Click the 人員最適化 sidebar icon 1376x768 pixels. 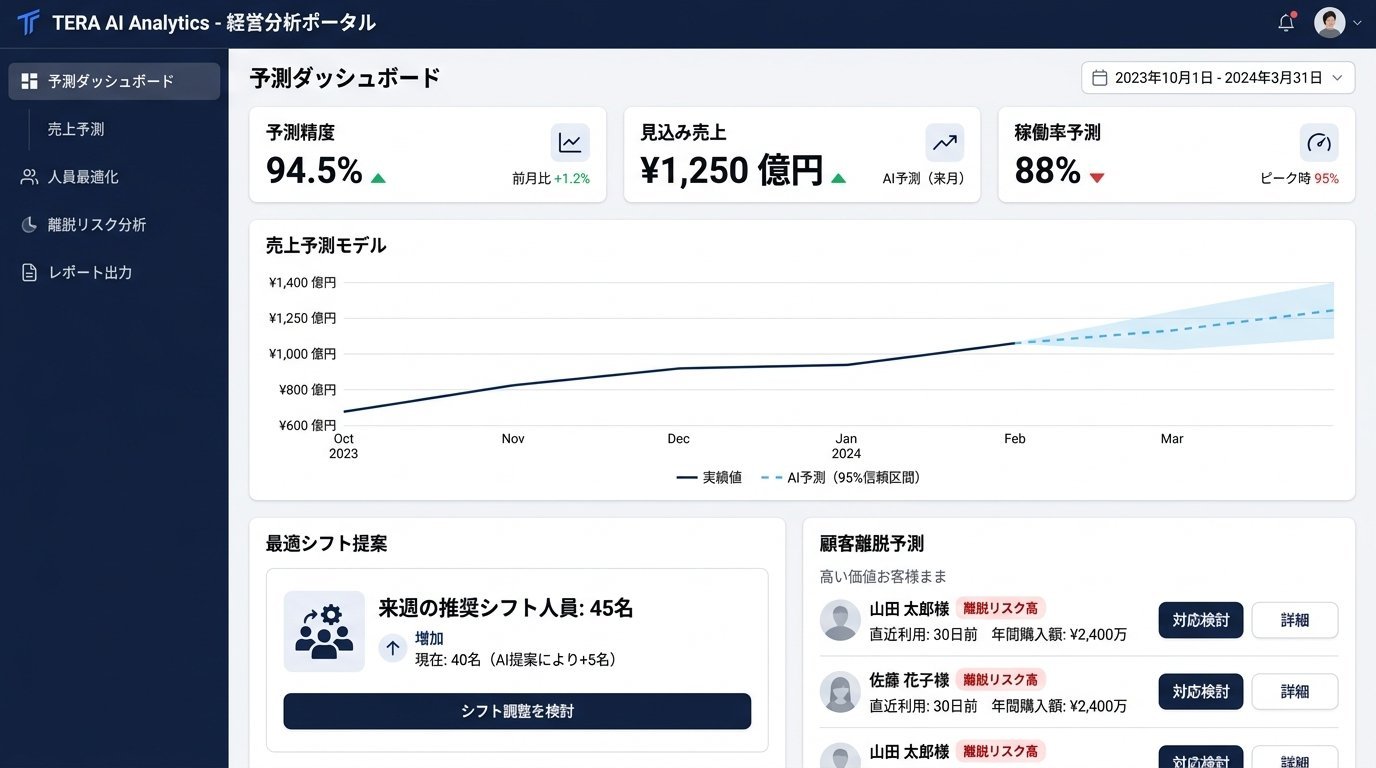click(29, 176)
